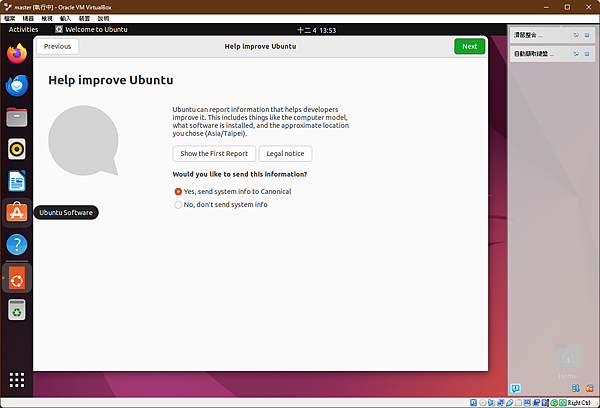
Task: Open the Trash icon in dock
Action: (17, 310)
